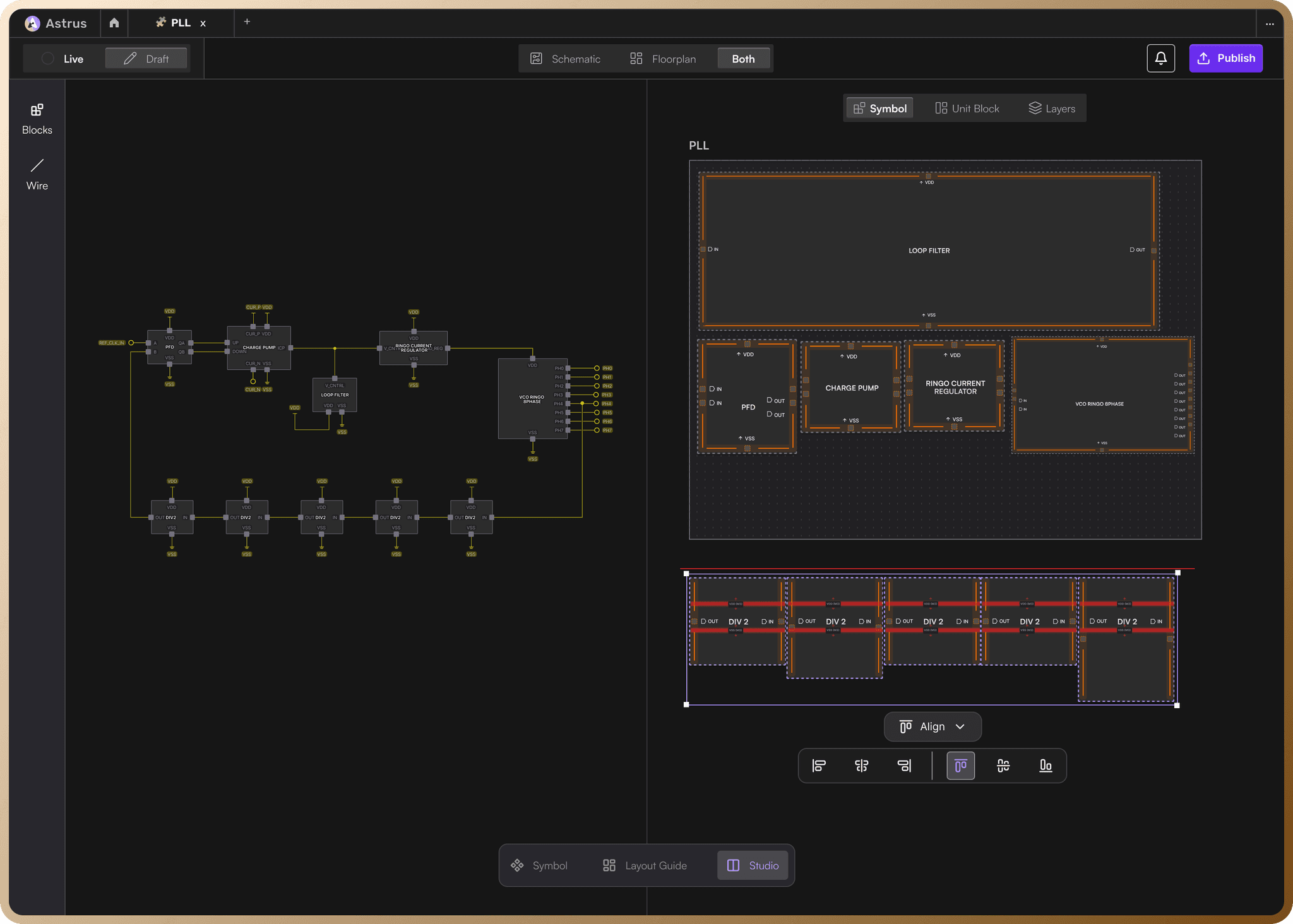Switch to Unit Block tab

[967, 109]
